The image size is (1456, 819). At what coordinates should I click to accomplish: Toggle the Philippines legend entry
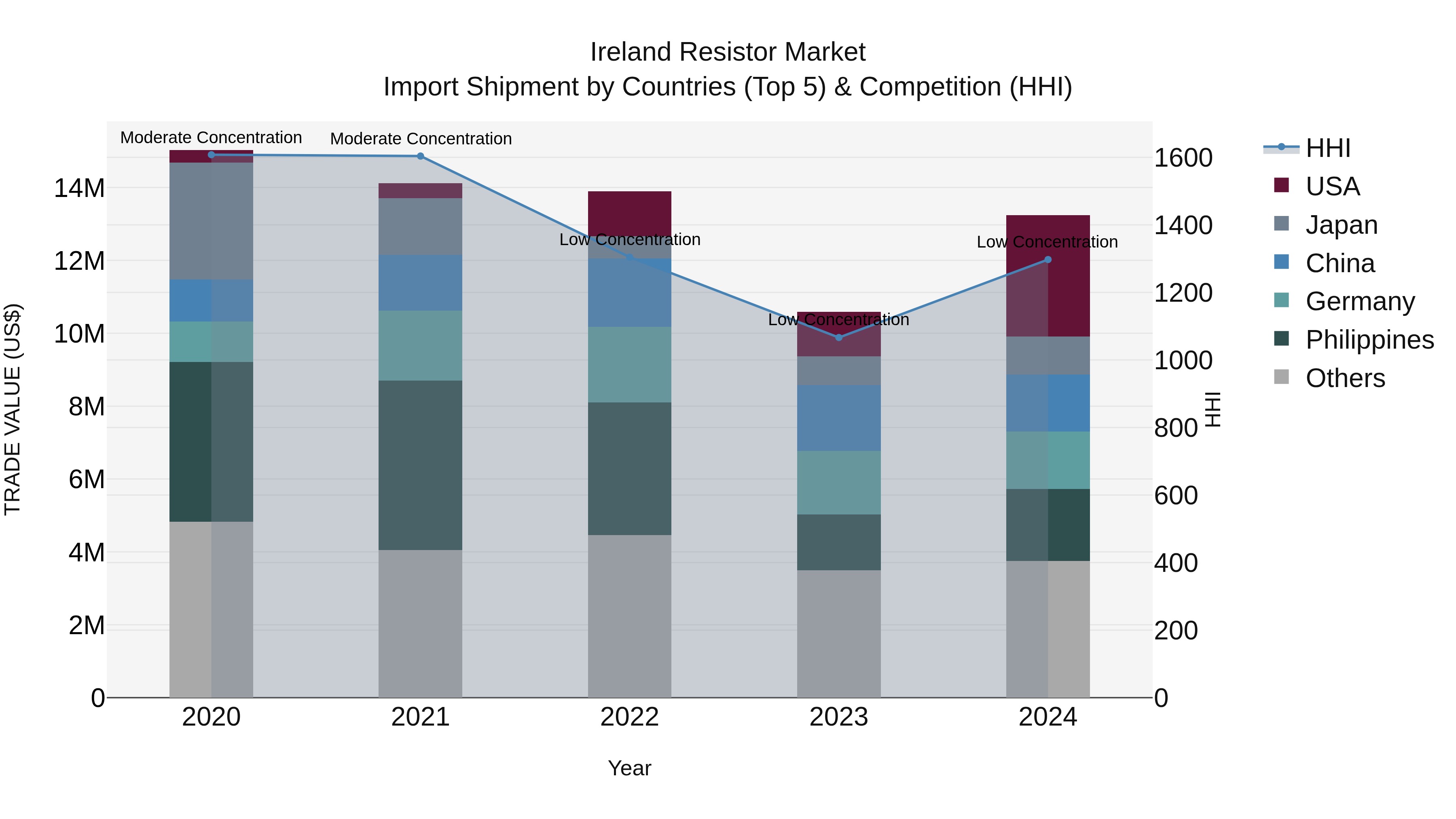1354,340
